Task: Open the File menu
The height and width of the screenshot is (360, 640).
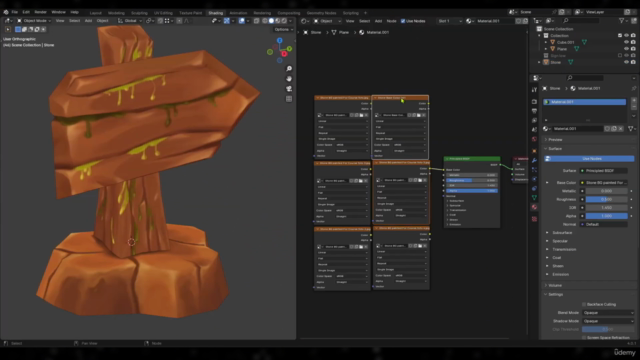Action: (15, 12)
